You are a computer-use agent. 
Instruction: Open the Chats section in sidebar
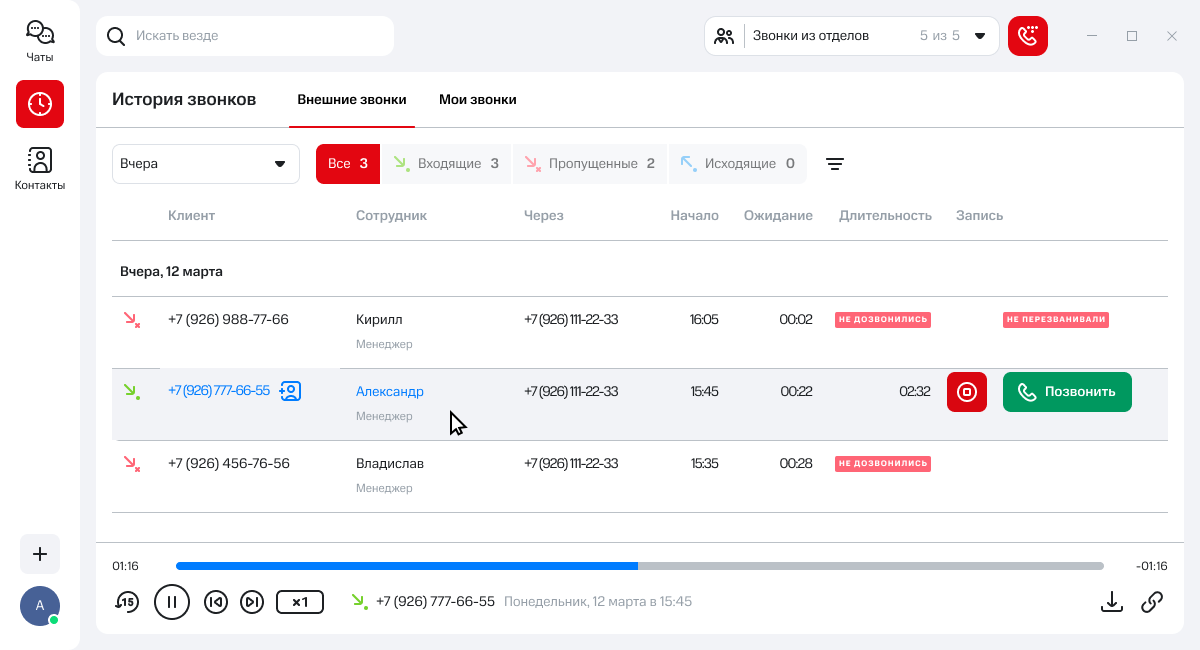click(x=40, y=41)
